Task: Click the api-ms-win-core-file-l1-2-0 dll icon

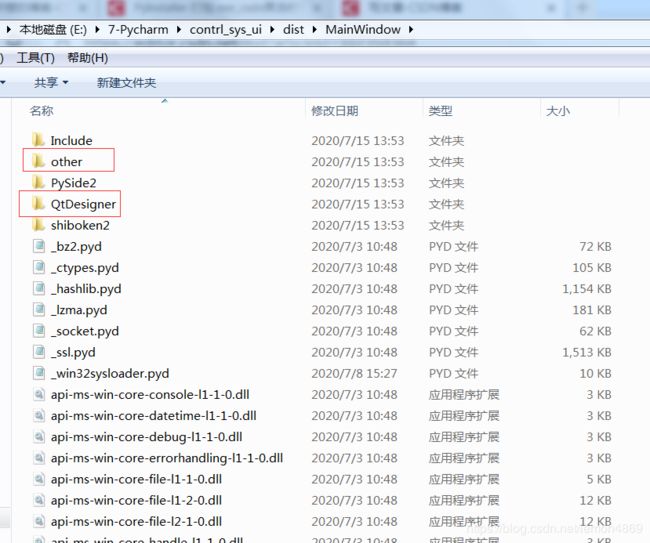Action: pos(39,500)
